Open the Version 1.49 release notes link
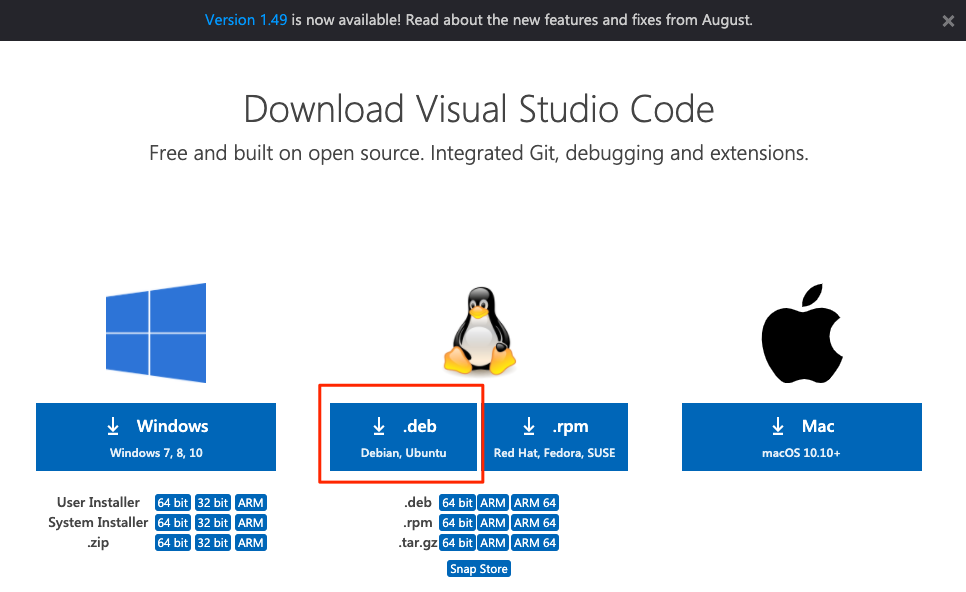This screenshot has width=966, height=592. [246, 20]
